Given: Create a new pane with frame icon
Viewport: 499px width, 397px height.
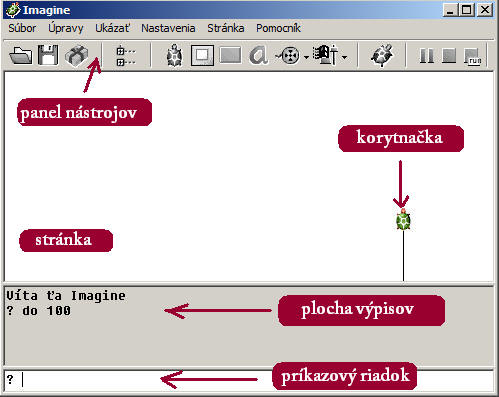Looking at the screenshot, I should [202, 55].
